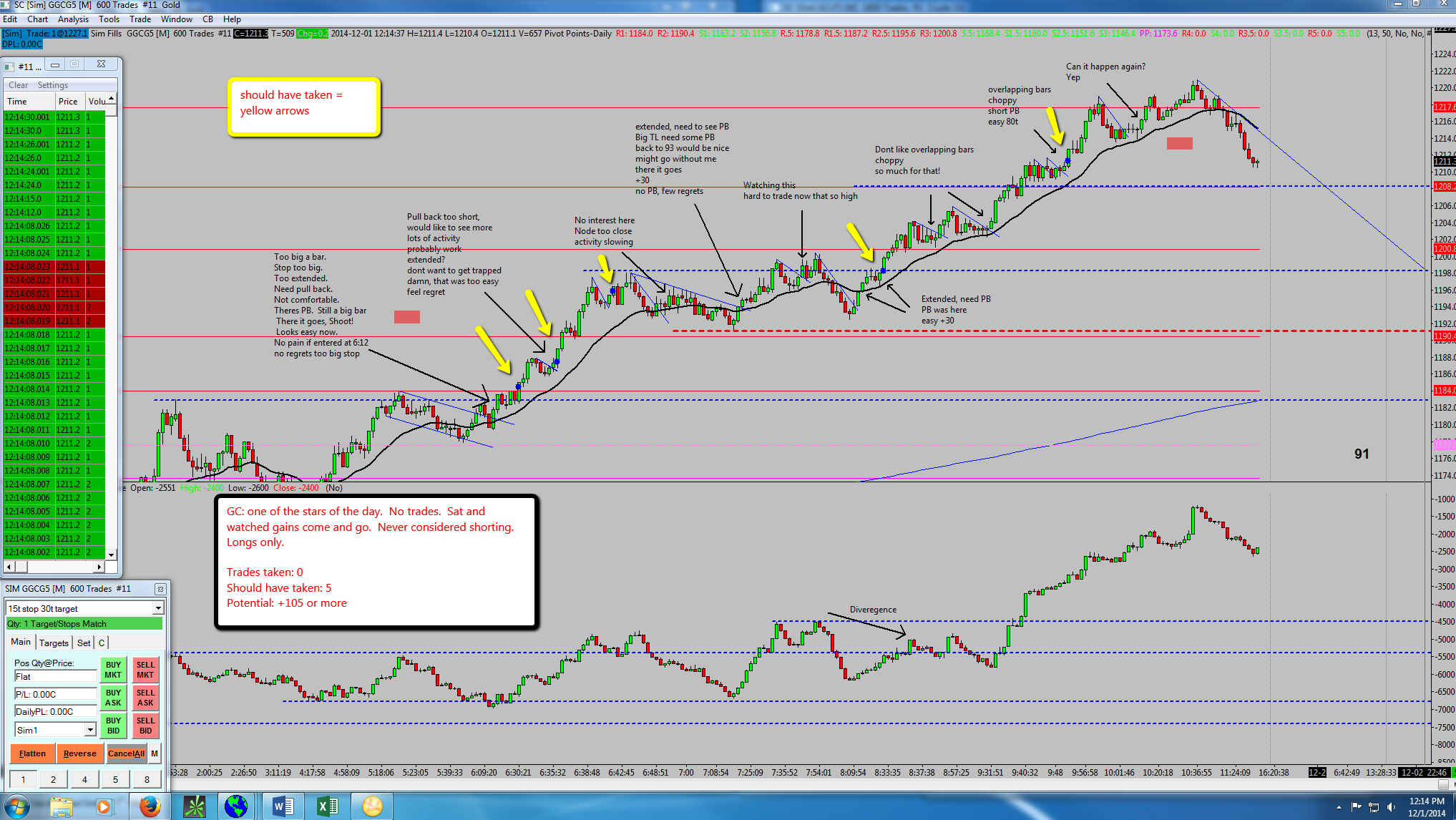Click the SELL BID button
Viewport: 1456px width, 820px height.
point(145,726)
